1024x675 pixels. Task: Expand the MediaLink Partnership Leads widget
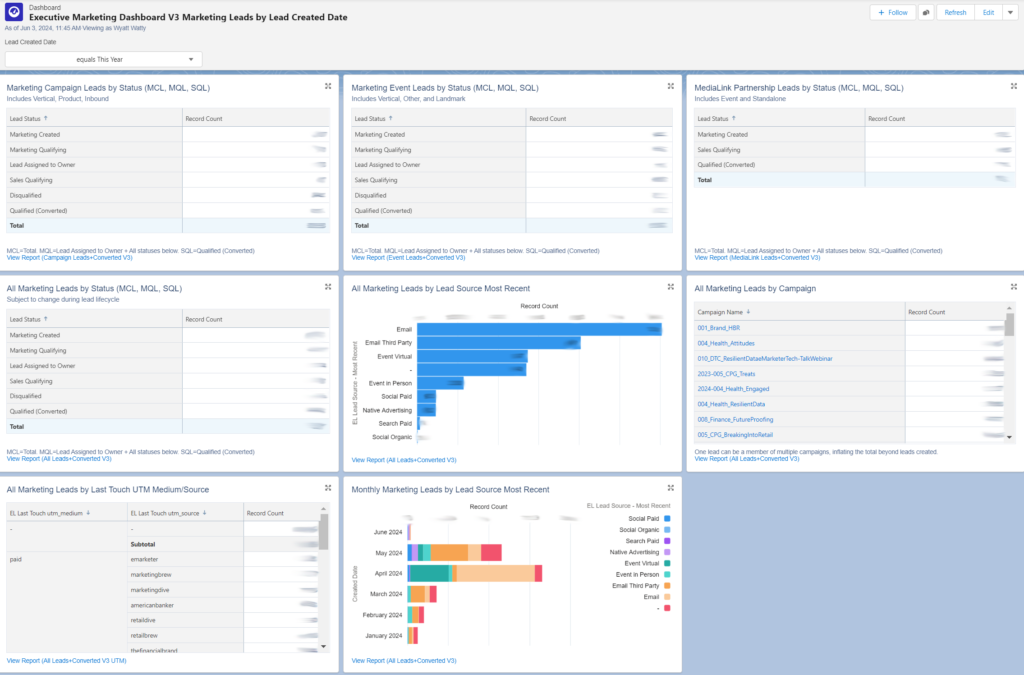pos(1014,86)
